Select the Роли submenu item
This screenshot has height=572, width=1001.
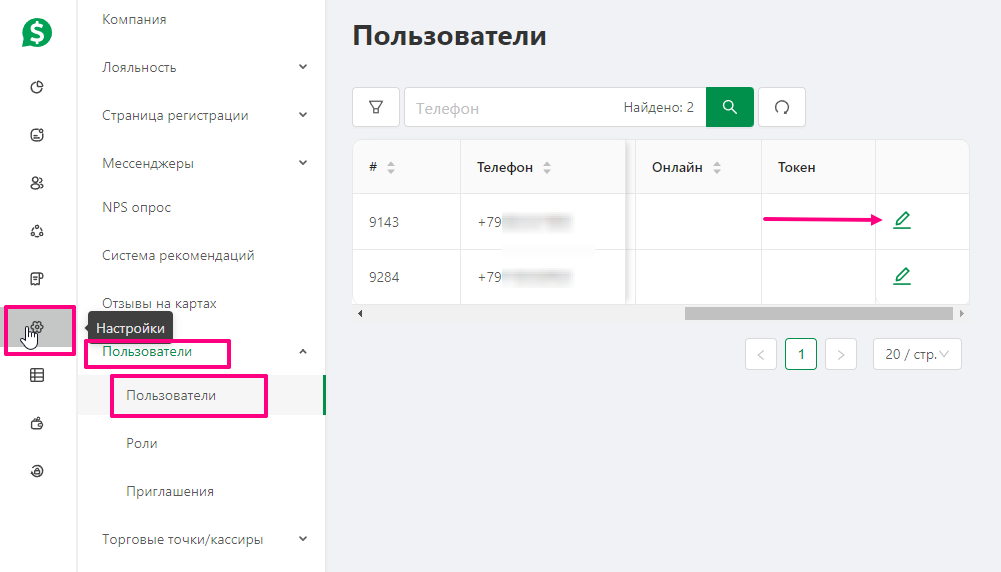[x=142, y=443]
